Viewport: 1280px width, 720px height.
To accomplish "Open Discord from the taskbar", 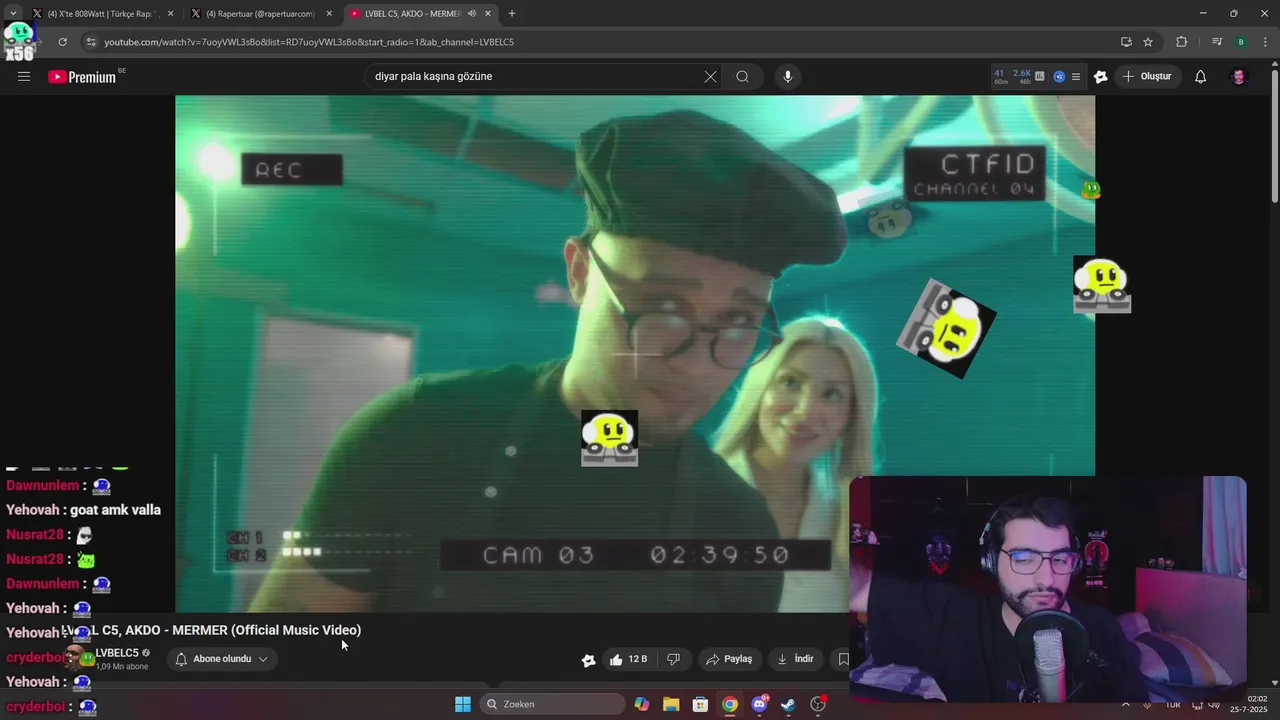I will 759,704.
